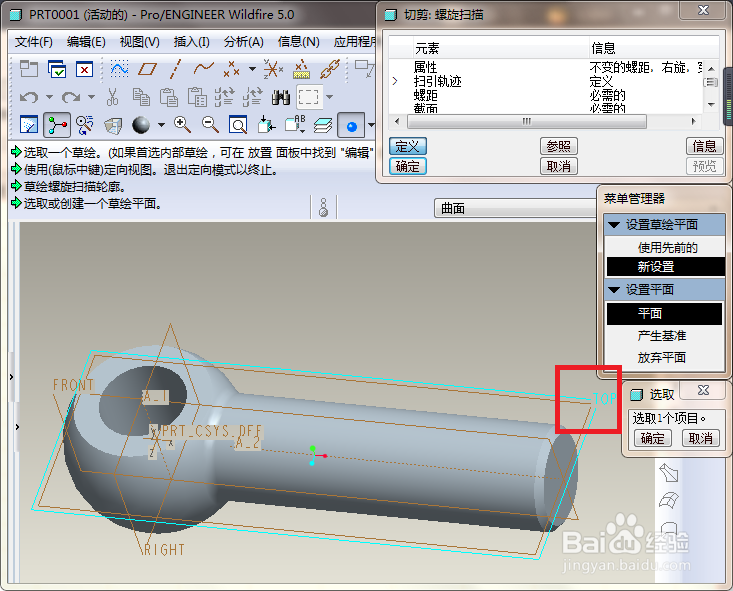
Task: Click the wireframe cube view icon
Action: pos(113,125)
